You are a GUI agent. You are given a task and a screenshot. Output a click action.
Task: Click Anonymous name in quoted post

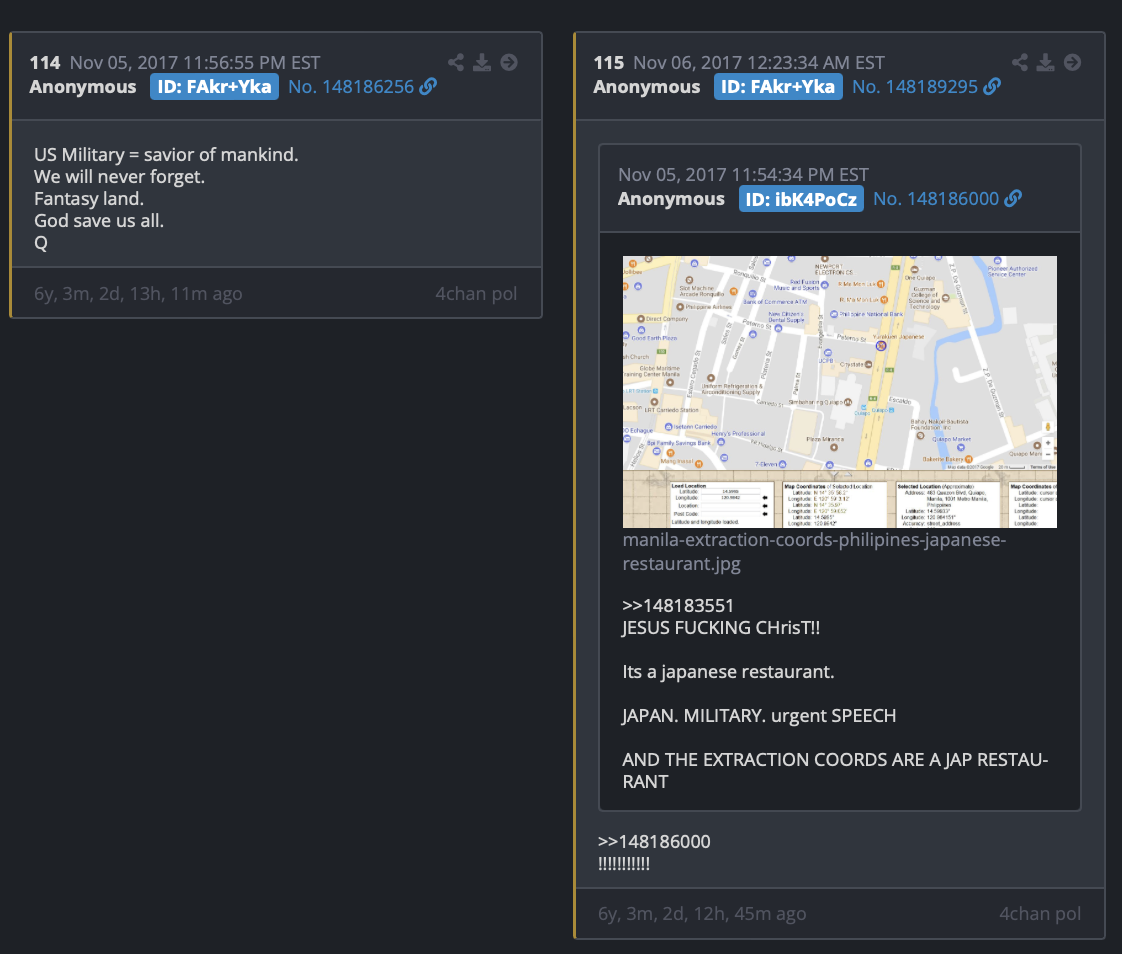(x=671, y=199)
